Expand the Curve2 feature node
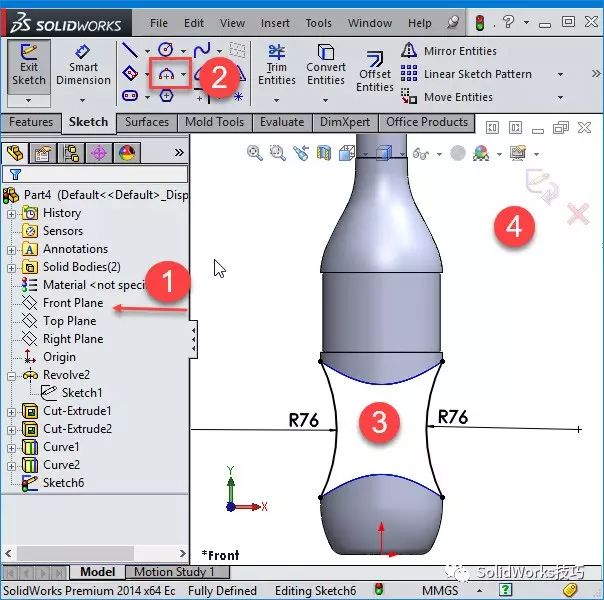Screen dimensions: 604x600 coord(11,466)
